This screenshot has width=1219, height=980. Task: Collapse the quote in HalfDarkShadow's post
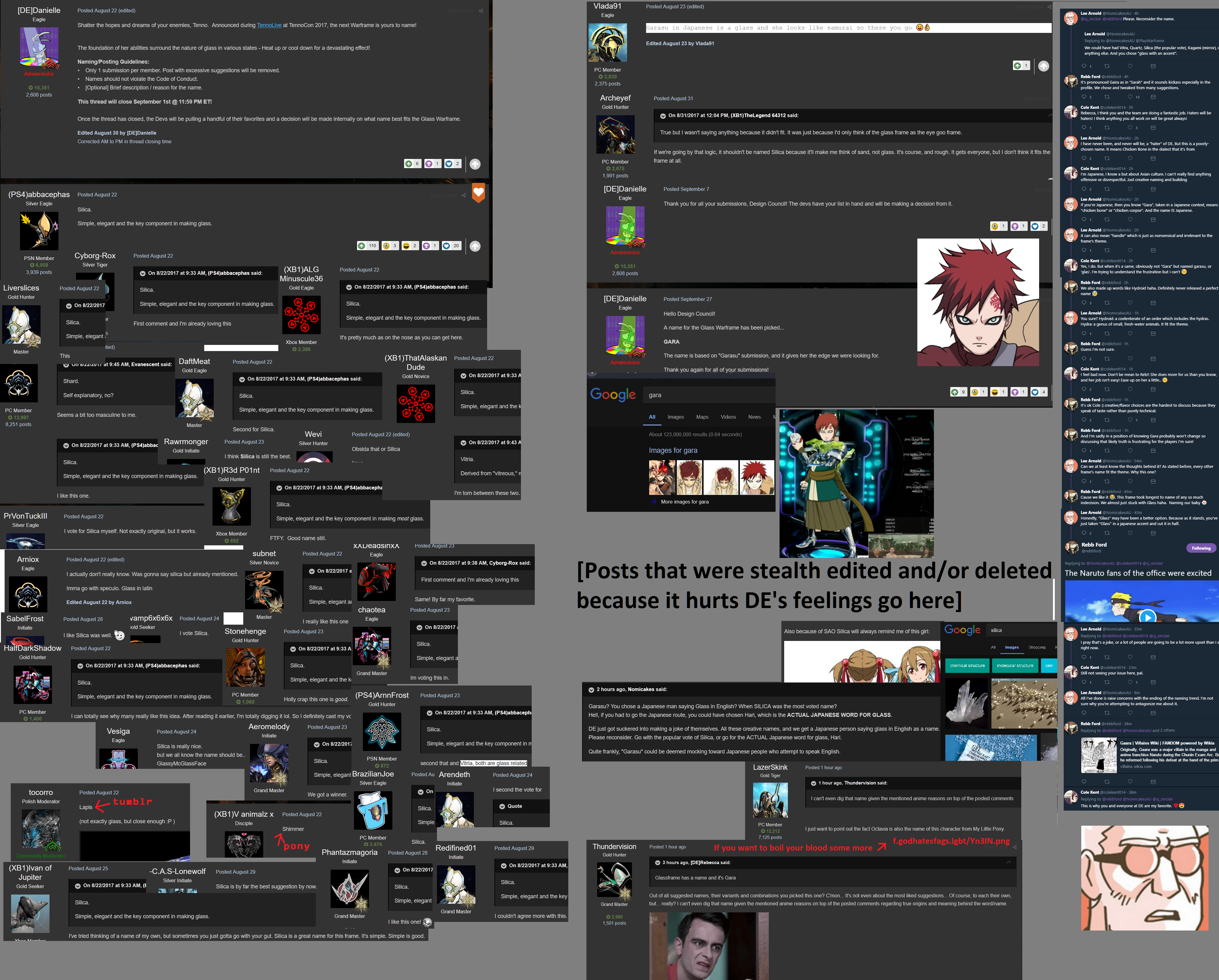pyautogui.click(x=80, y=666)
